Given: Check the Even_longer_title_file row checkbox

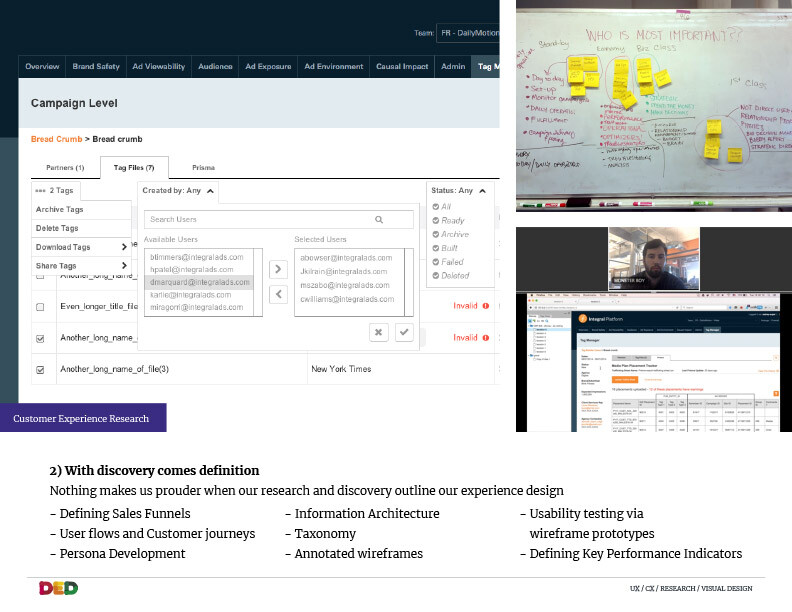Looking at the screenshot, I should pyautogui.click(x=40, y=307).
